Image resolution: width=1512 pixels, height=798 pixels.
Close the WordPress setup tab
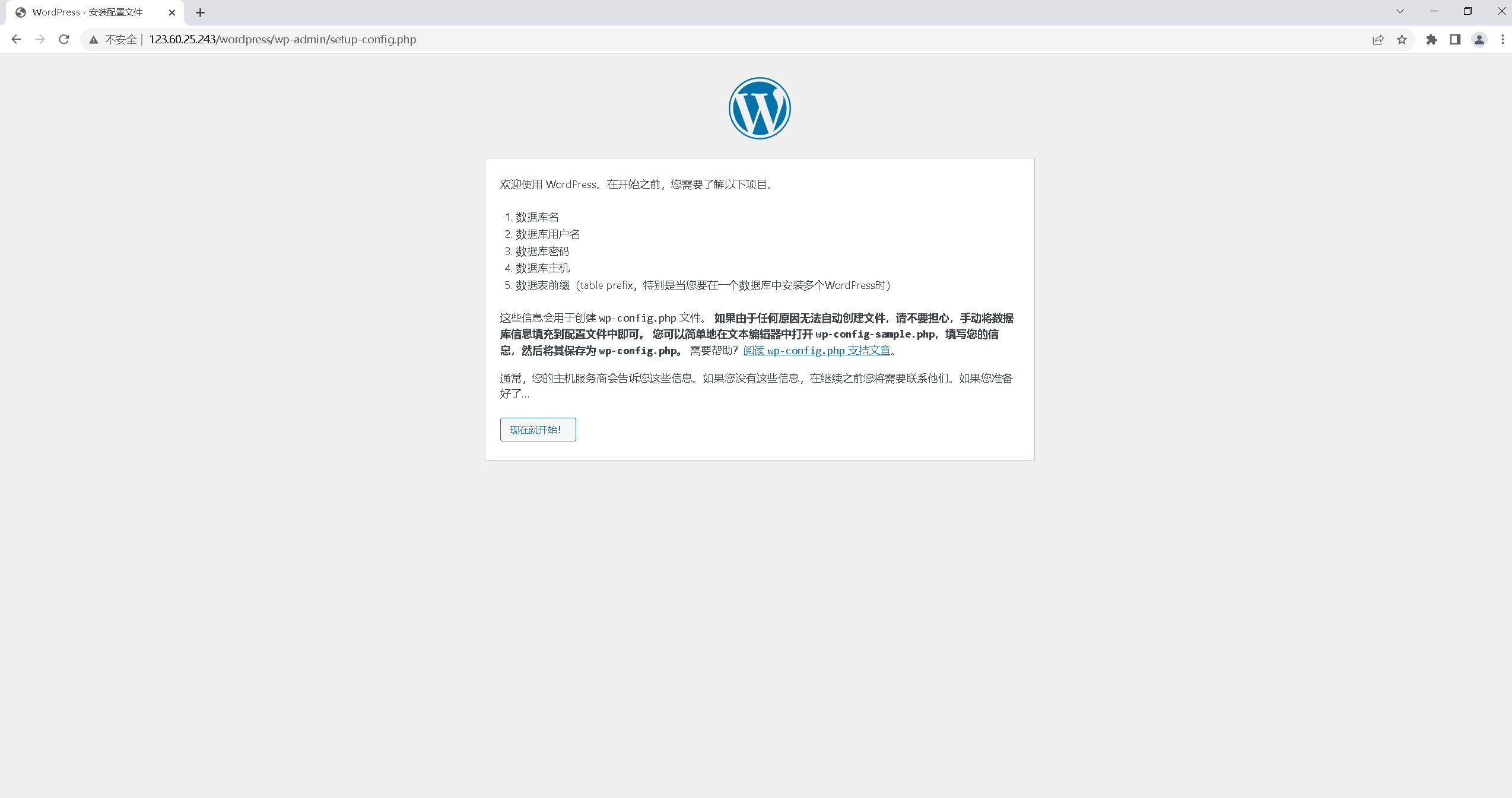172,12
